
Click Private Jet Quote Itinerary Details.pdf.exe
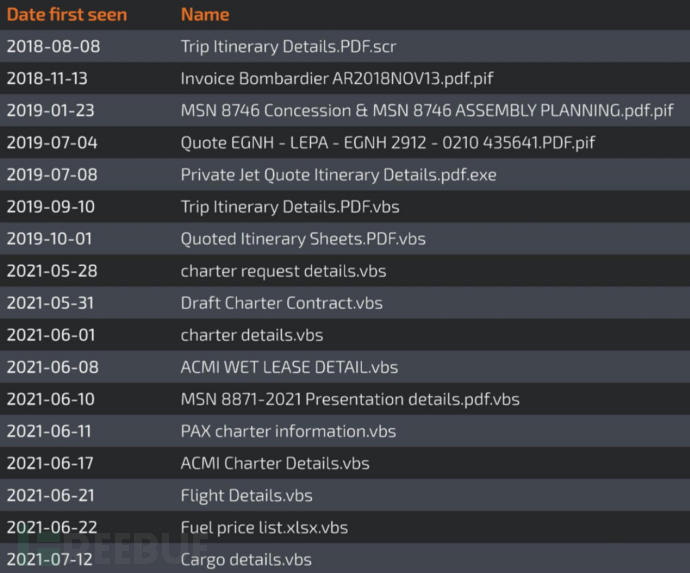pyautogui.click(x=338, y=175)
